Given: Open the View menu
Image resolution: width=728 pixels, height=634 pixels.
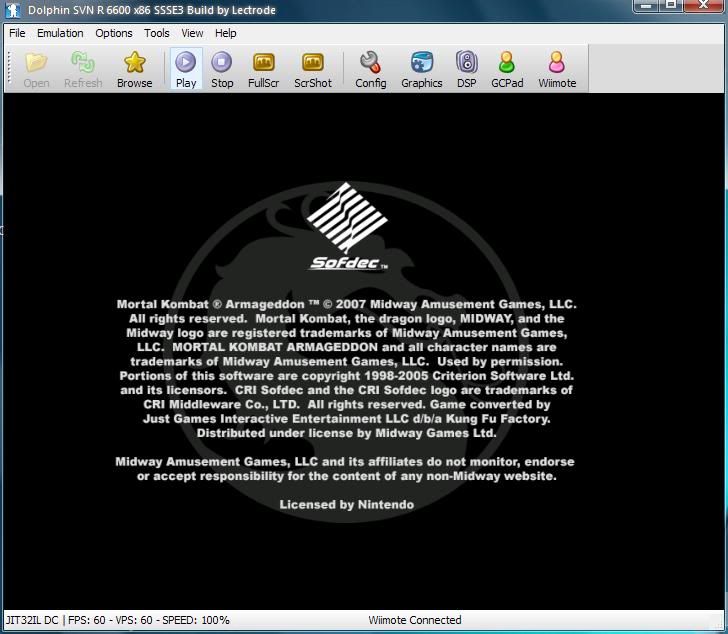Looking at the screenshot, I should (192, 33).
